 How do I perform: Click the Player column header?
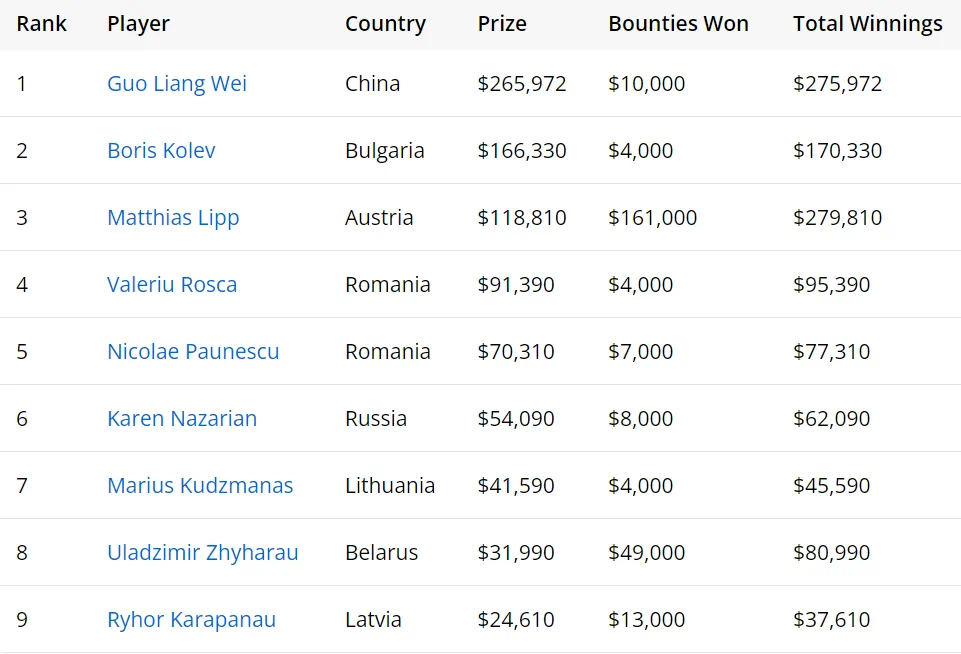(x=139, y=24)
